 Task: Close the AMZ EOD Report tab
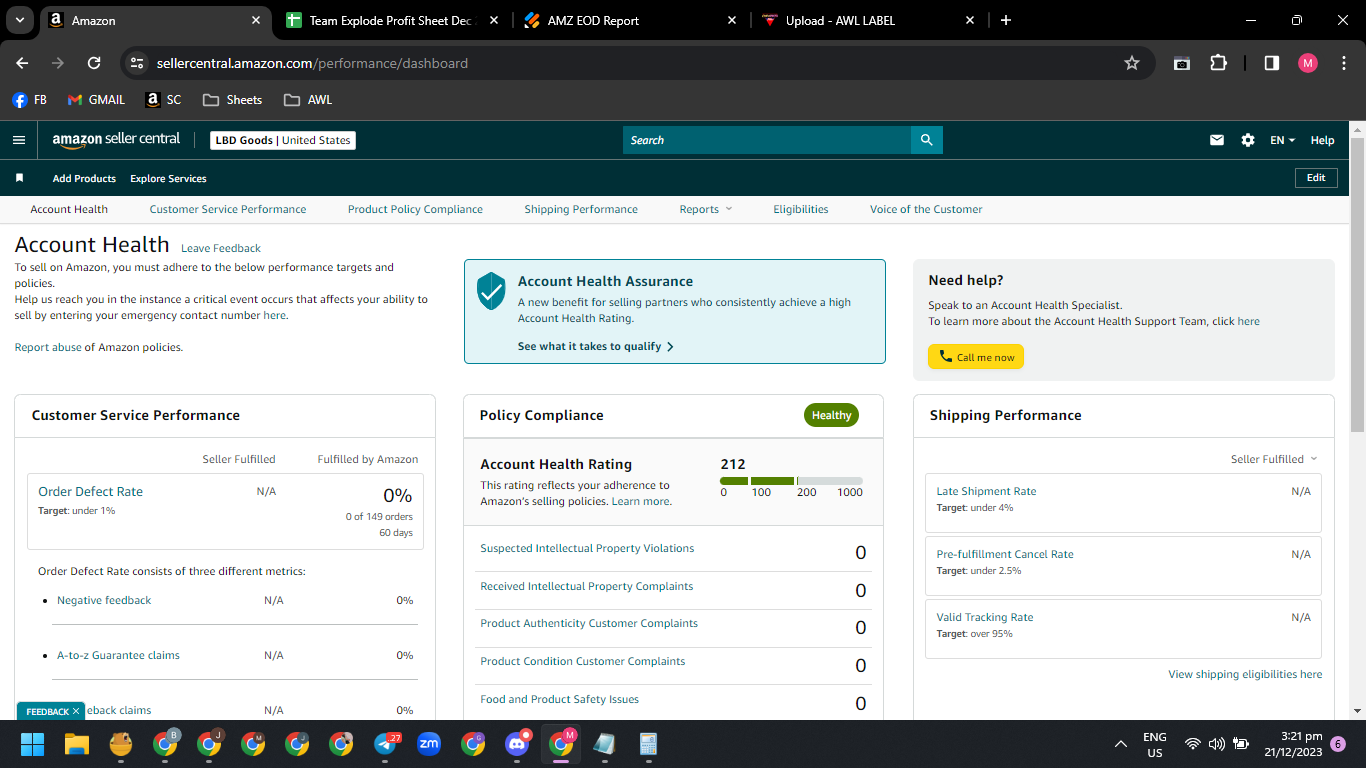pyautogui.click(x=731, y=20)
